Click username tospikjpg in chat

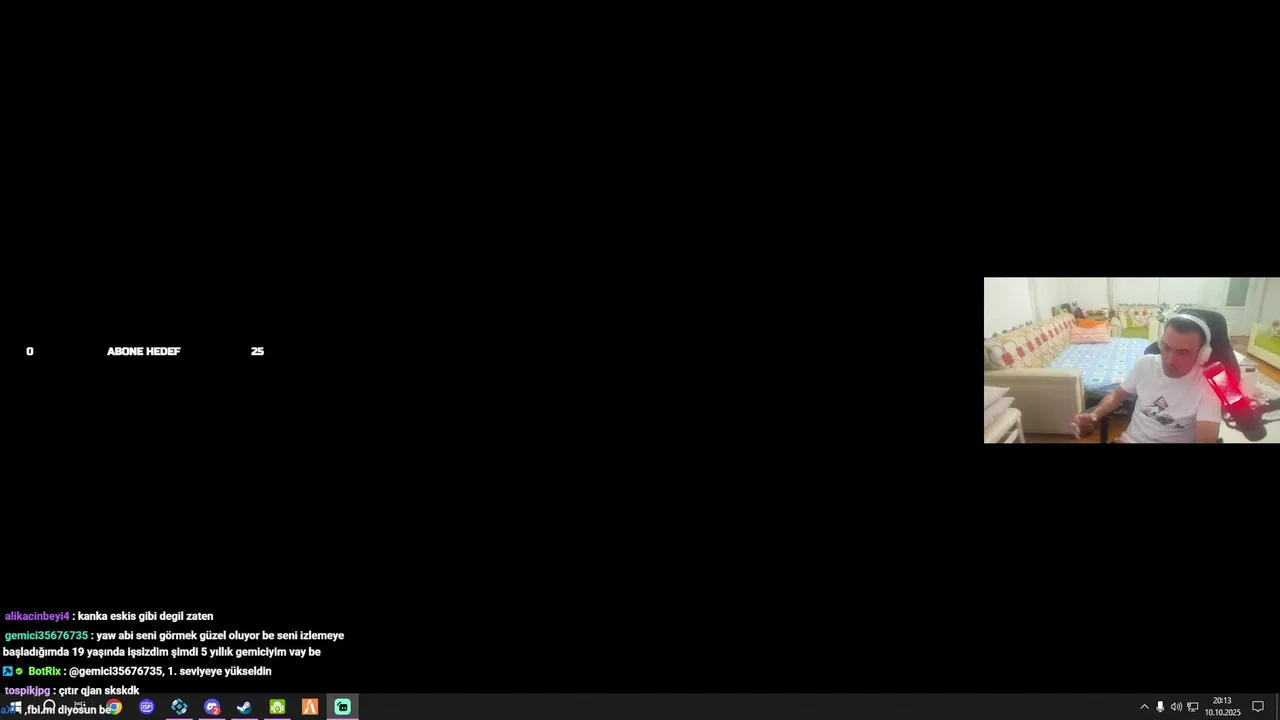27,690
